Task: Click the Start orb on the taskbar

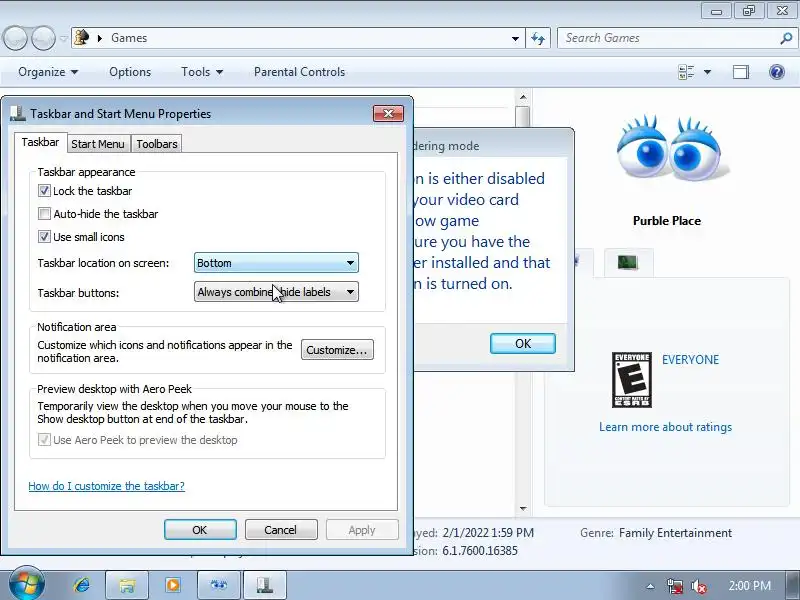Action: [27, 584]
